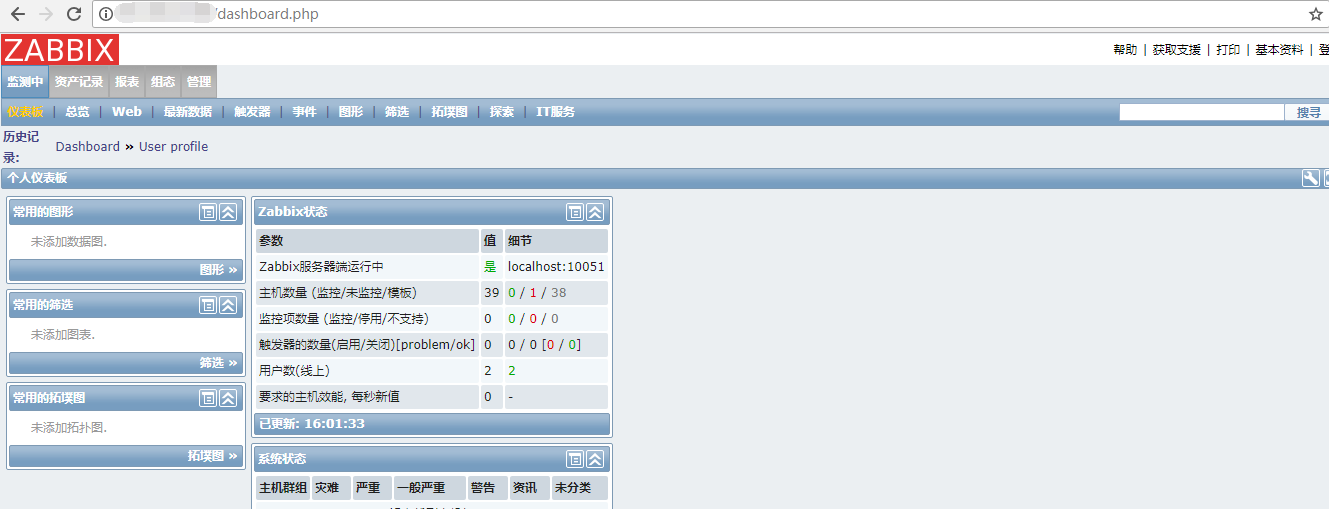Select the 报表 main tab
This screenshot has height=509, width=1329.
coord(127,82)
